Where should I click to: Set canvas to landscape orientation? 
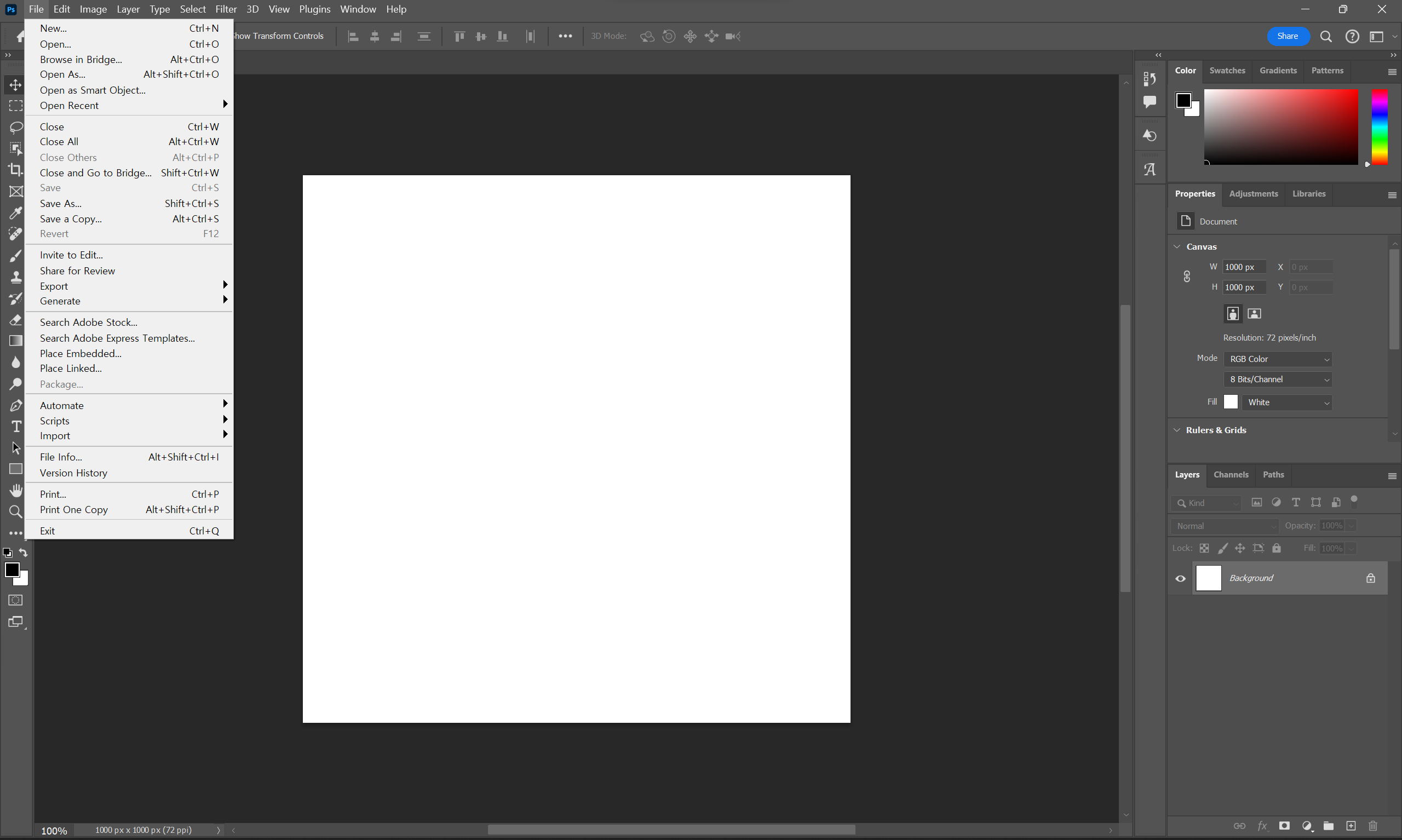point(1254,314)
